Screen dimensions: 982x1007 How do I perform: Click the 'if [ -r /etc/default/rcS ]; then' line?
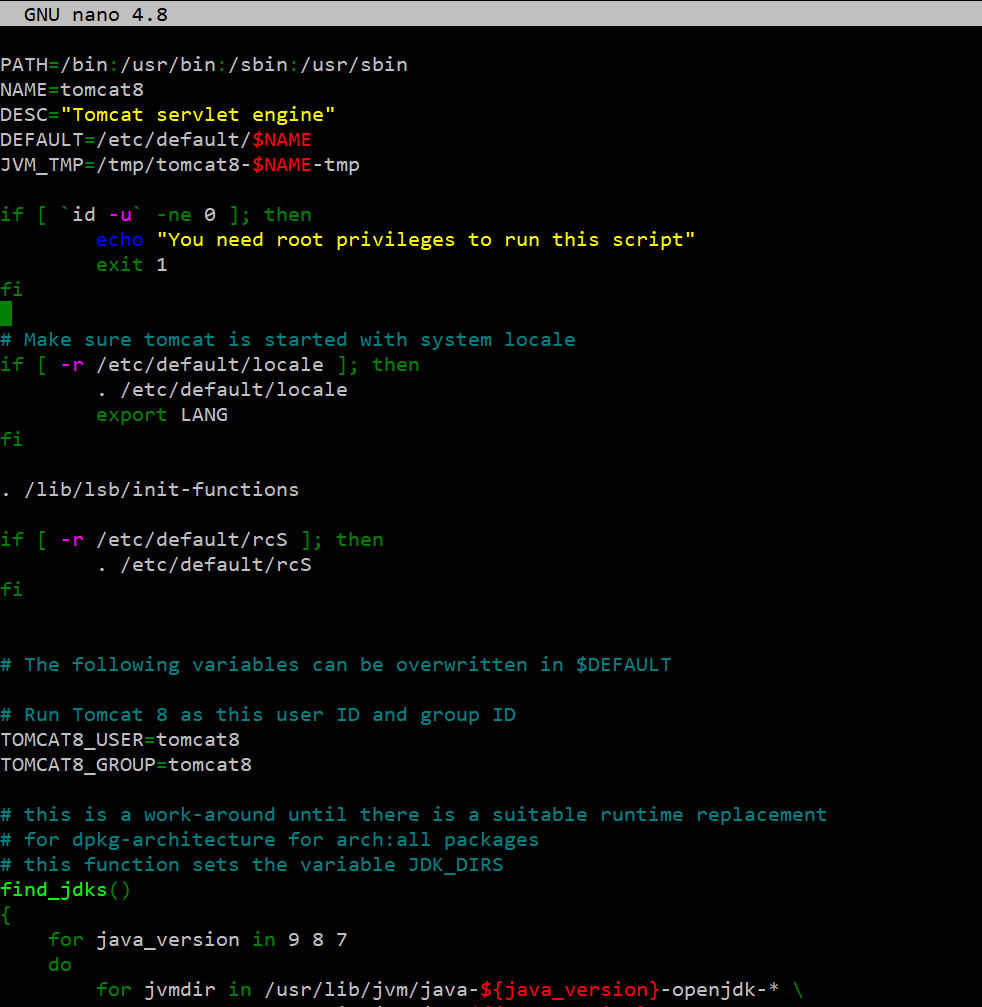click(192, 539)
